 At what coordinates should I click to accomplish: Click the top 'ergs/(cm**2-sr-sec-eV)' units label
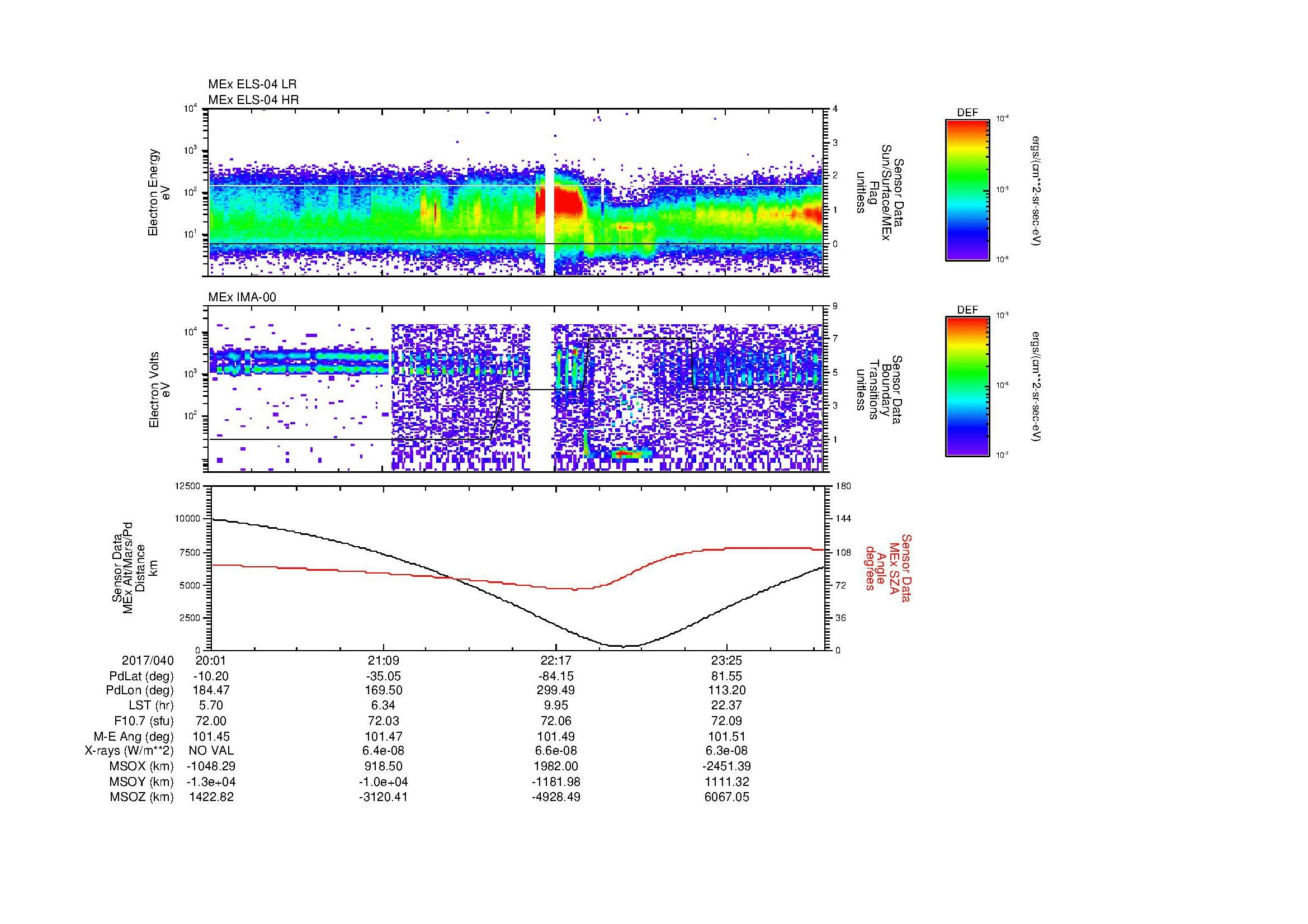(1037, 191)
